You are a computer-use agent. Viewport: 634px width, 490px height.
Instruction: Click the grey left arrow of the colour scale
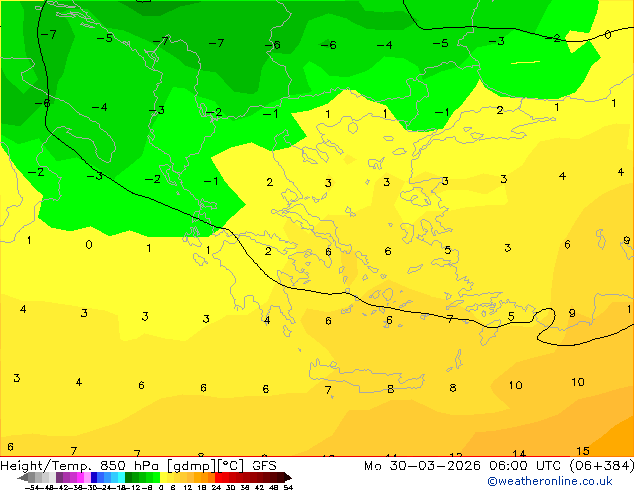pos(23,477)
